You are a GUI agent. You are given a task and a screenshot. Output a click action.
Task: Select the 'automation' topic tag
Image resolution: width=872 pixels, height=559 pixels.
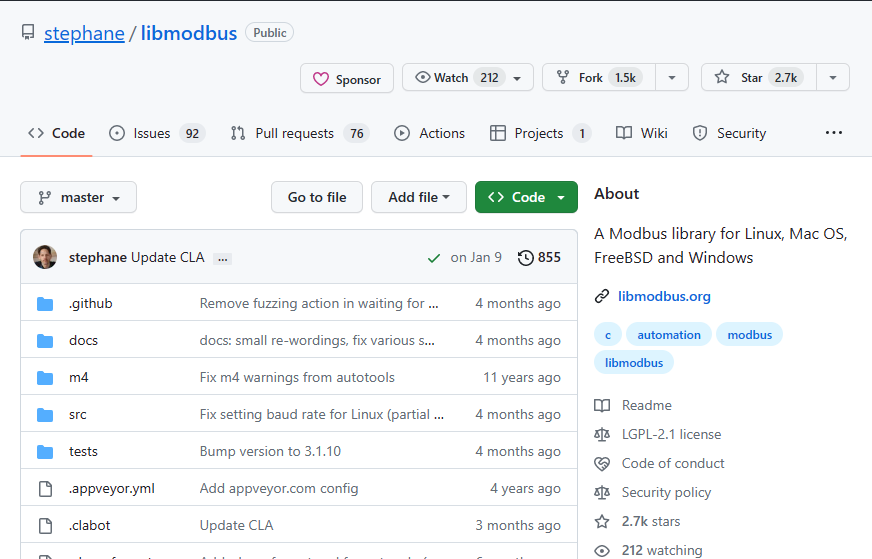click(668, 335)
